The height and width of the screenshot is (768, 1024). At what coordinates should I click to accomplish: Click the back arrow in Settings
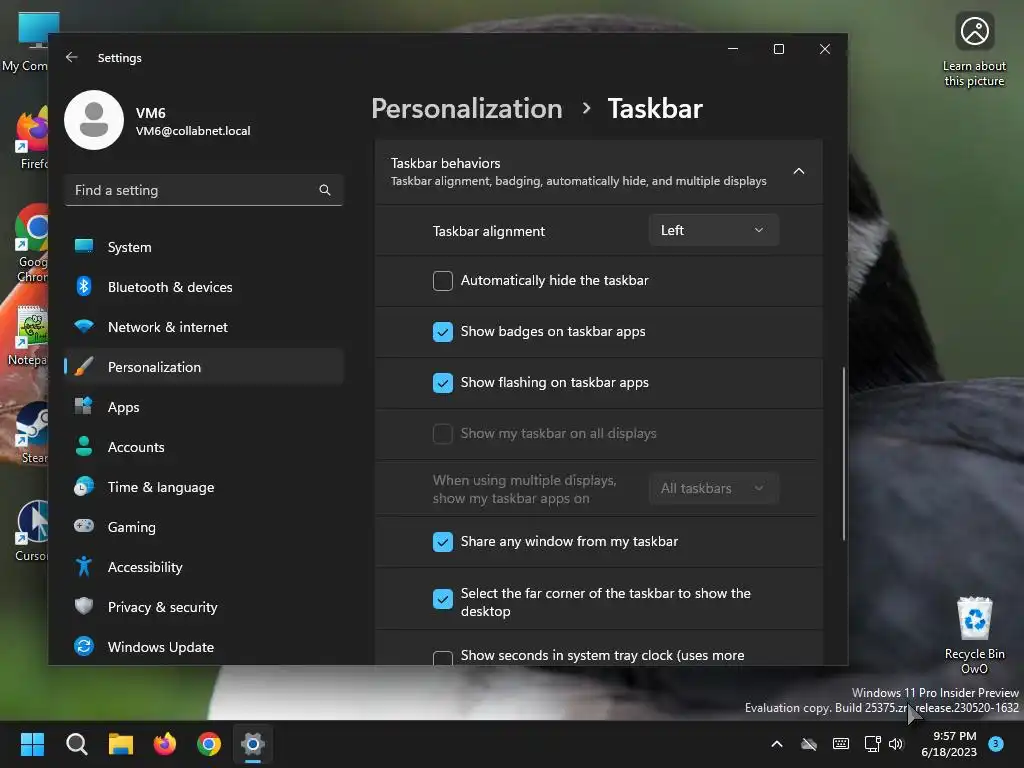point(72,57)
